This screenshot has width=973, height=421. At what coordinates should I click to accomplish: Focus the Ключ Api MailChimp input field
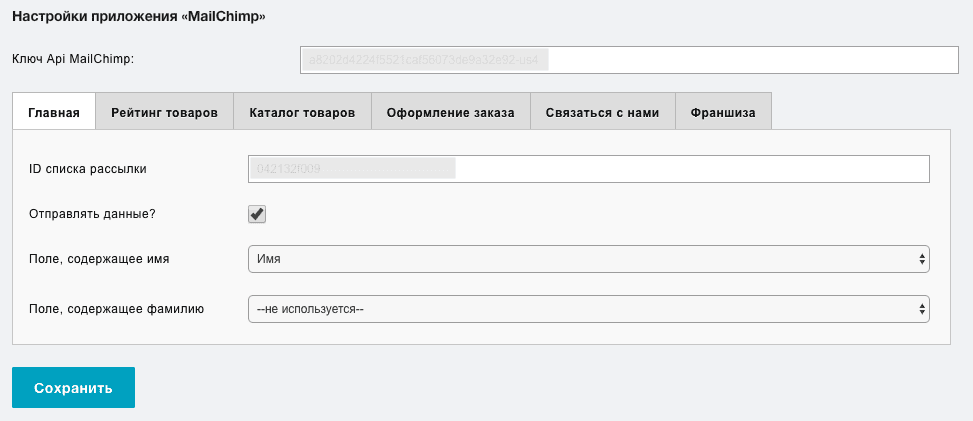point(629,60)
